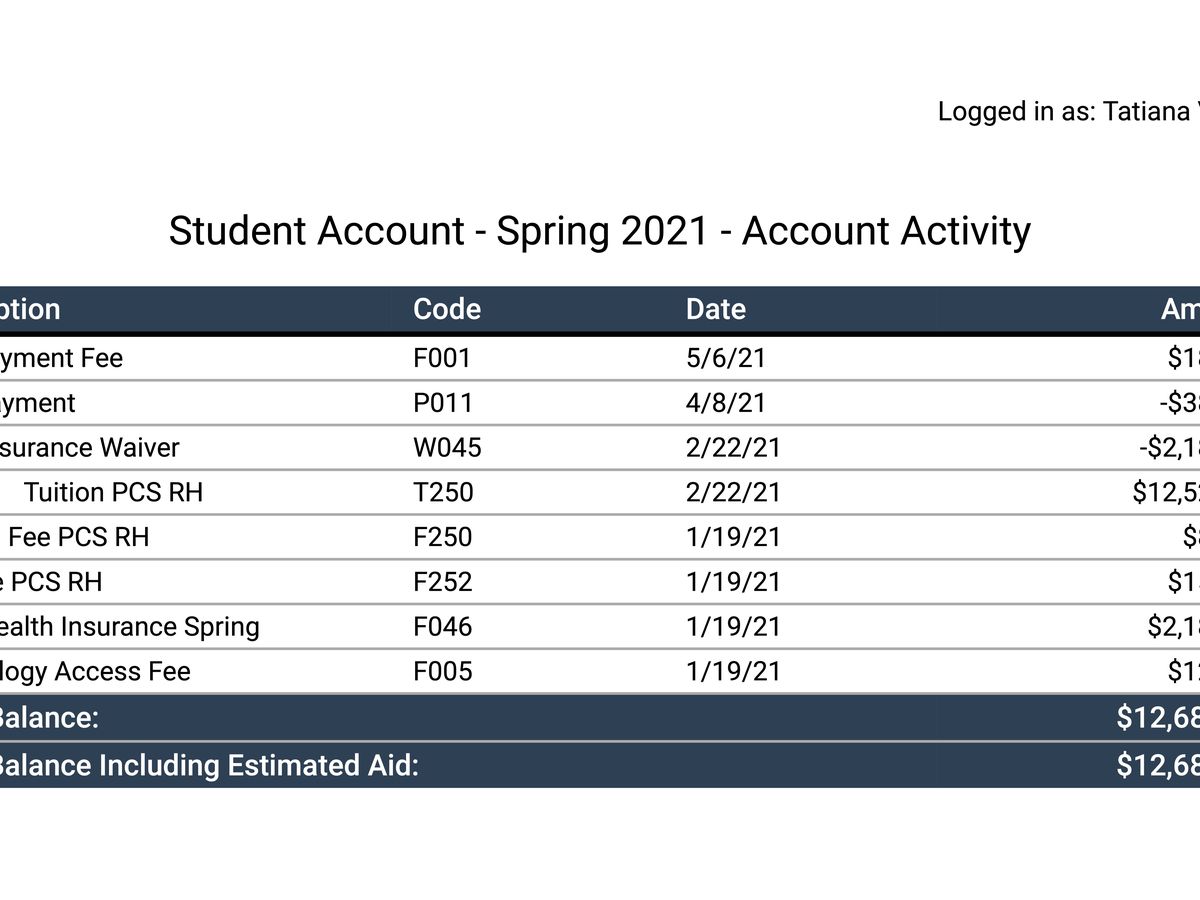This screenshot has height=900, width=1200.
Task: Click the Account Activity page heading
Action: click(x=599, y=231)
